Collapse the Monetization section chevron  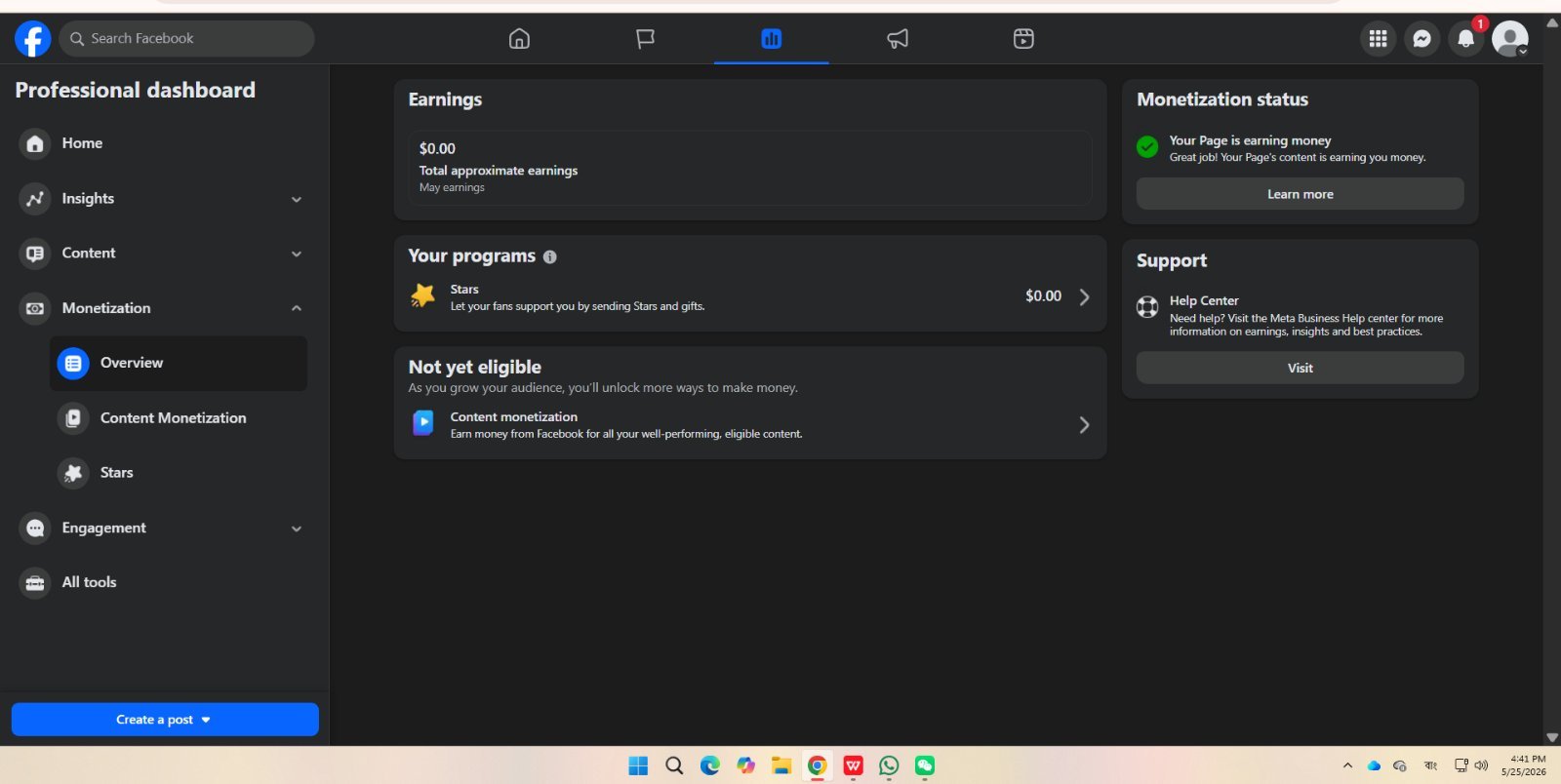point(297,308)
